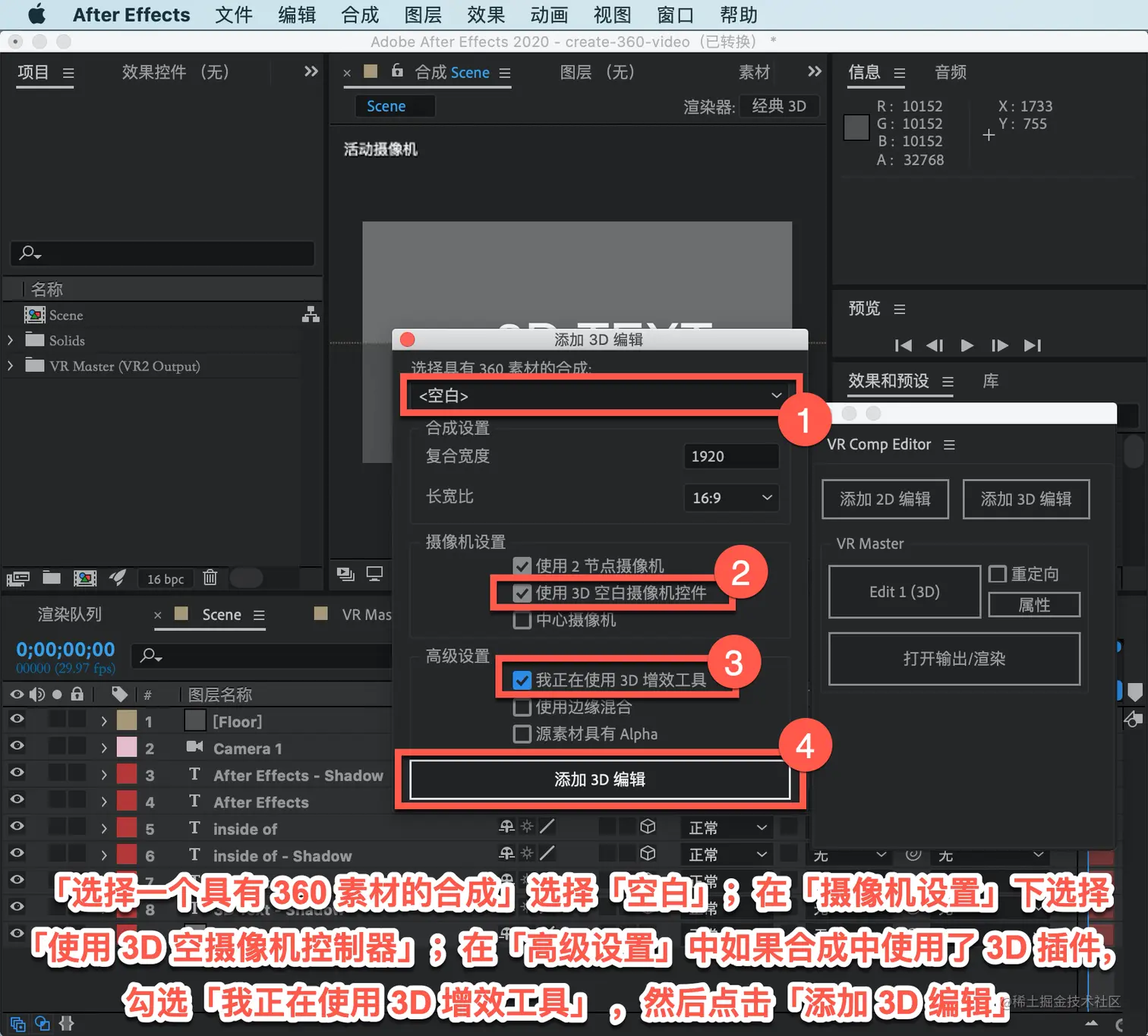The height and width of the screenshot is (1036, 1148).
Task: Switch to the 渲染队列 tab
Action: (70, 614)
